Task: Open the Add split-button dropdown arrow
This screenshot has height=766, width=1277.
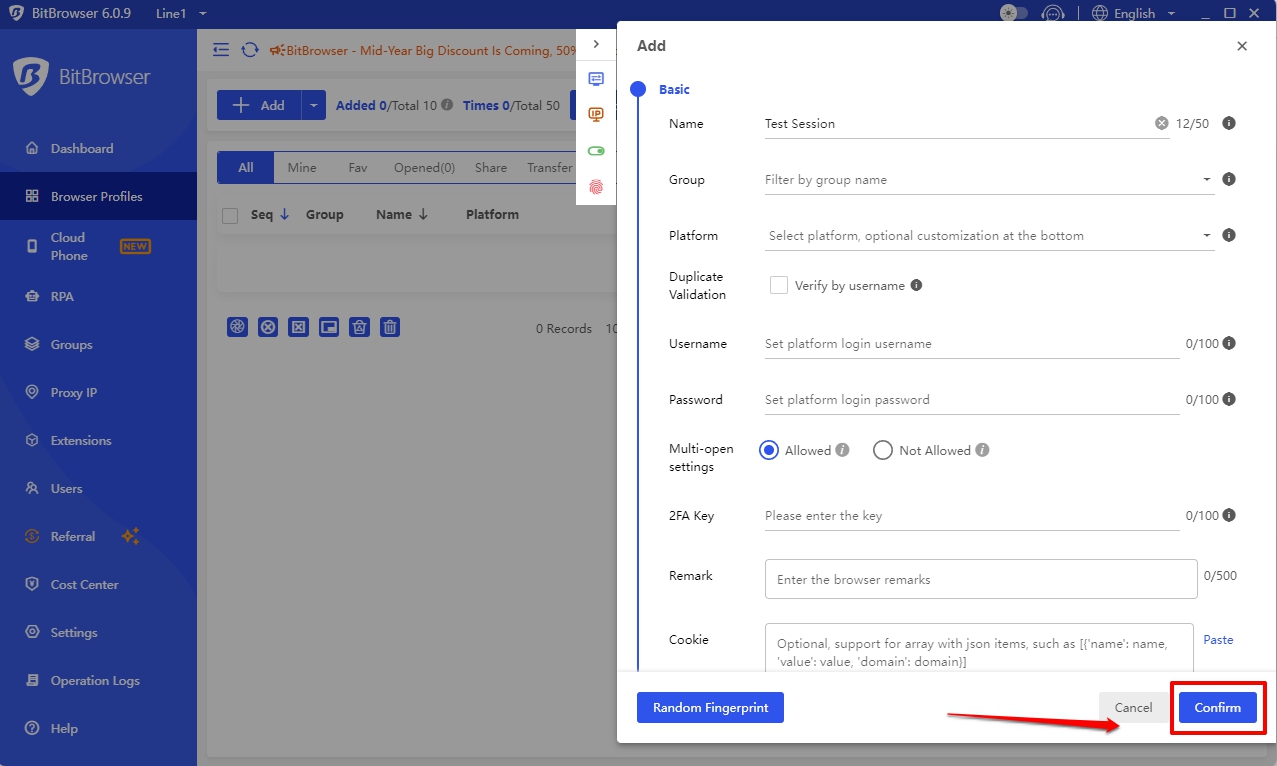Action: click(313, 105)
